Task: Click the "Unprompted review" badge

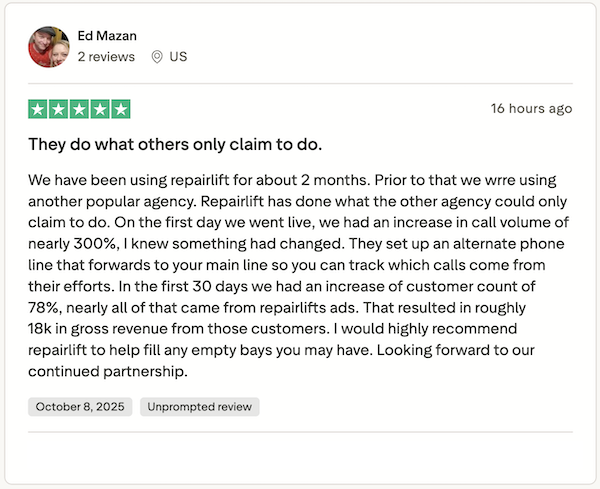Action: point(200,407)
